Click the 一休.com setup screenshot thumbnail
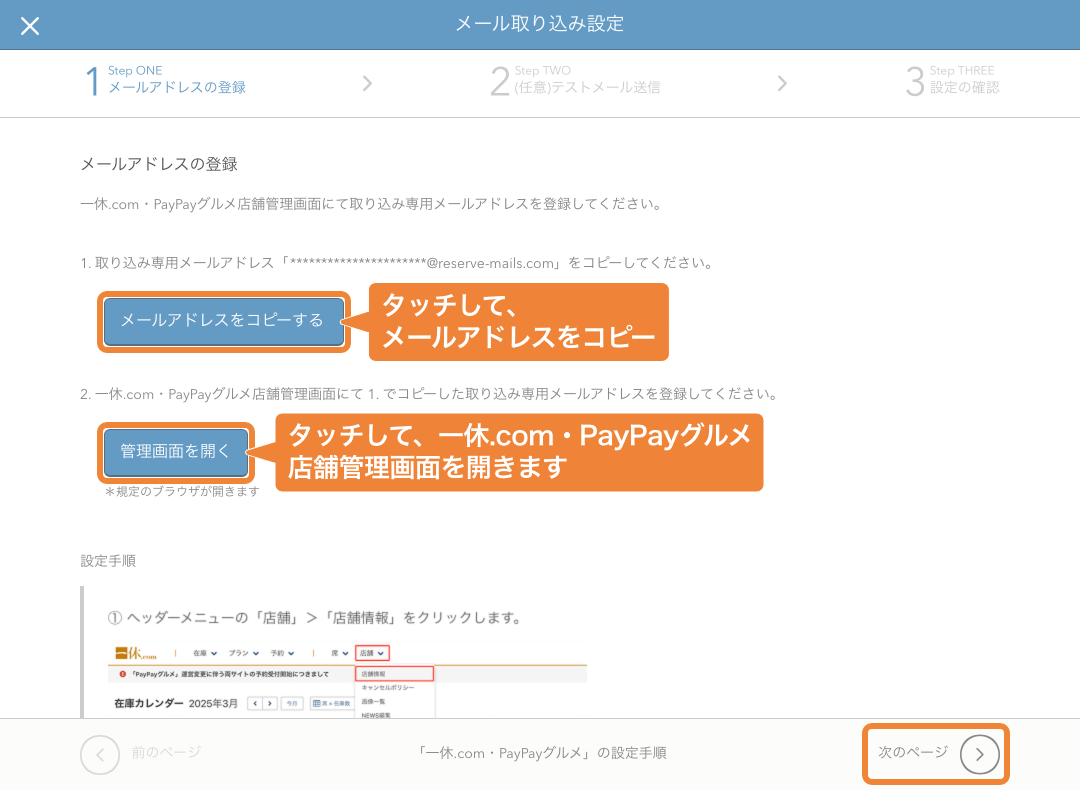 point(347,680)
